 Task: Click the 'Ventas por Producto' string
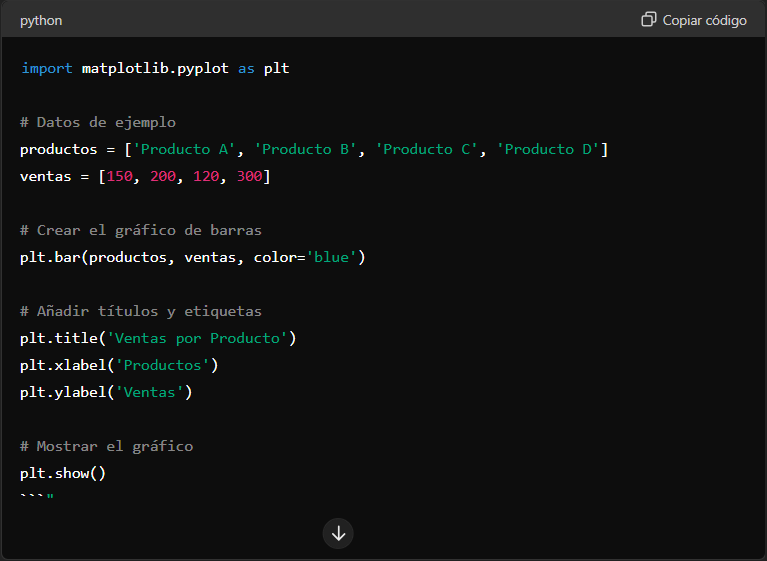click(197, 338)
